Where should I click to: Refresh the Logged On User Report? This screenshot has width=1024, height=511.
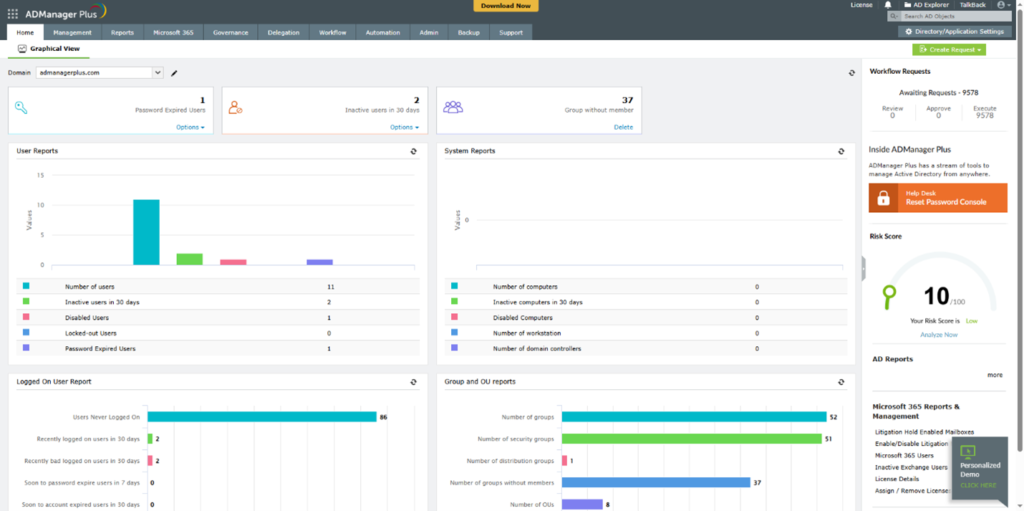(413, 382)
